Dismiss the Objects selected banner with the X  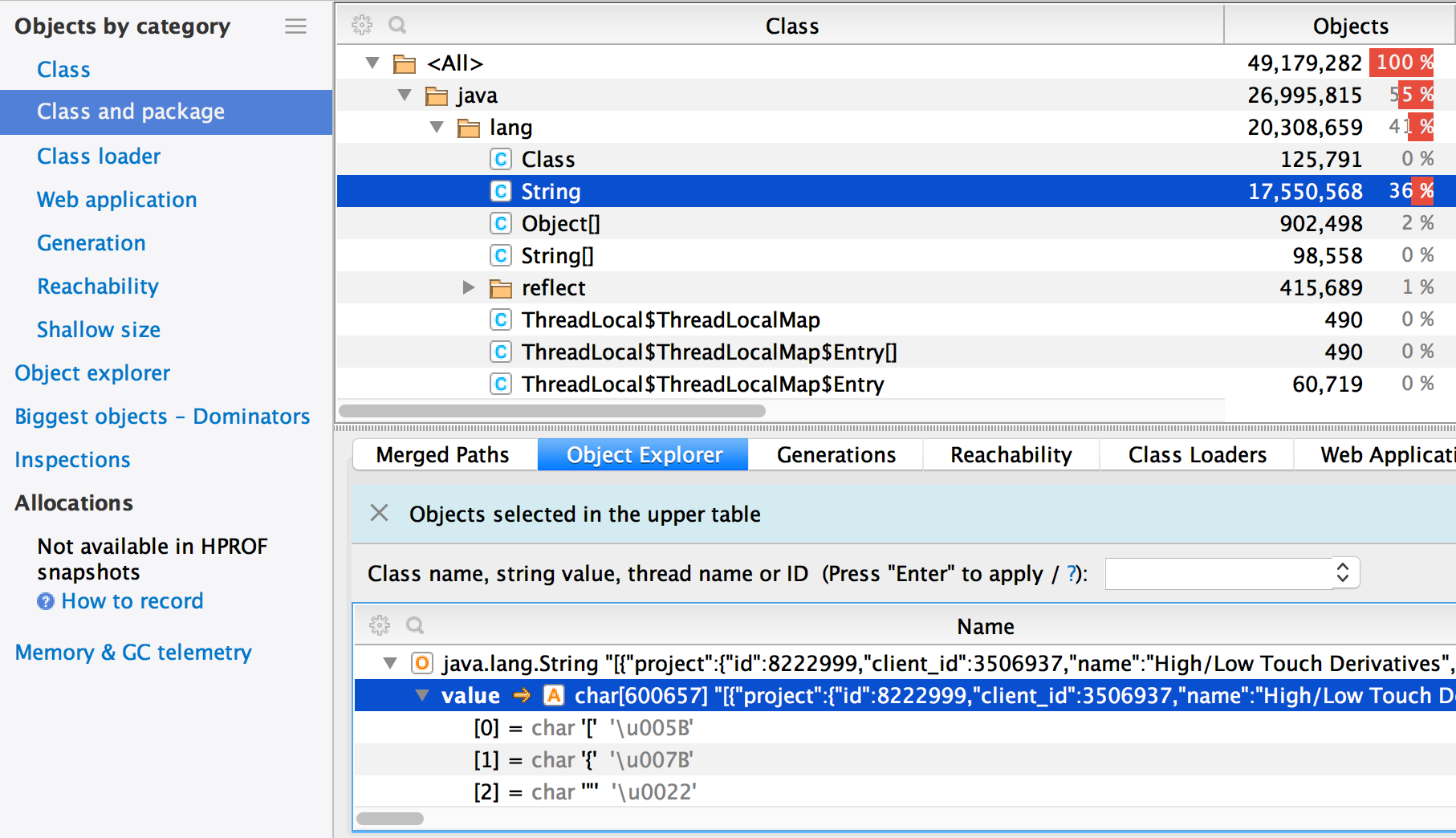tap(379, 514)
